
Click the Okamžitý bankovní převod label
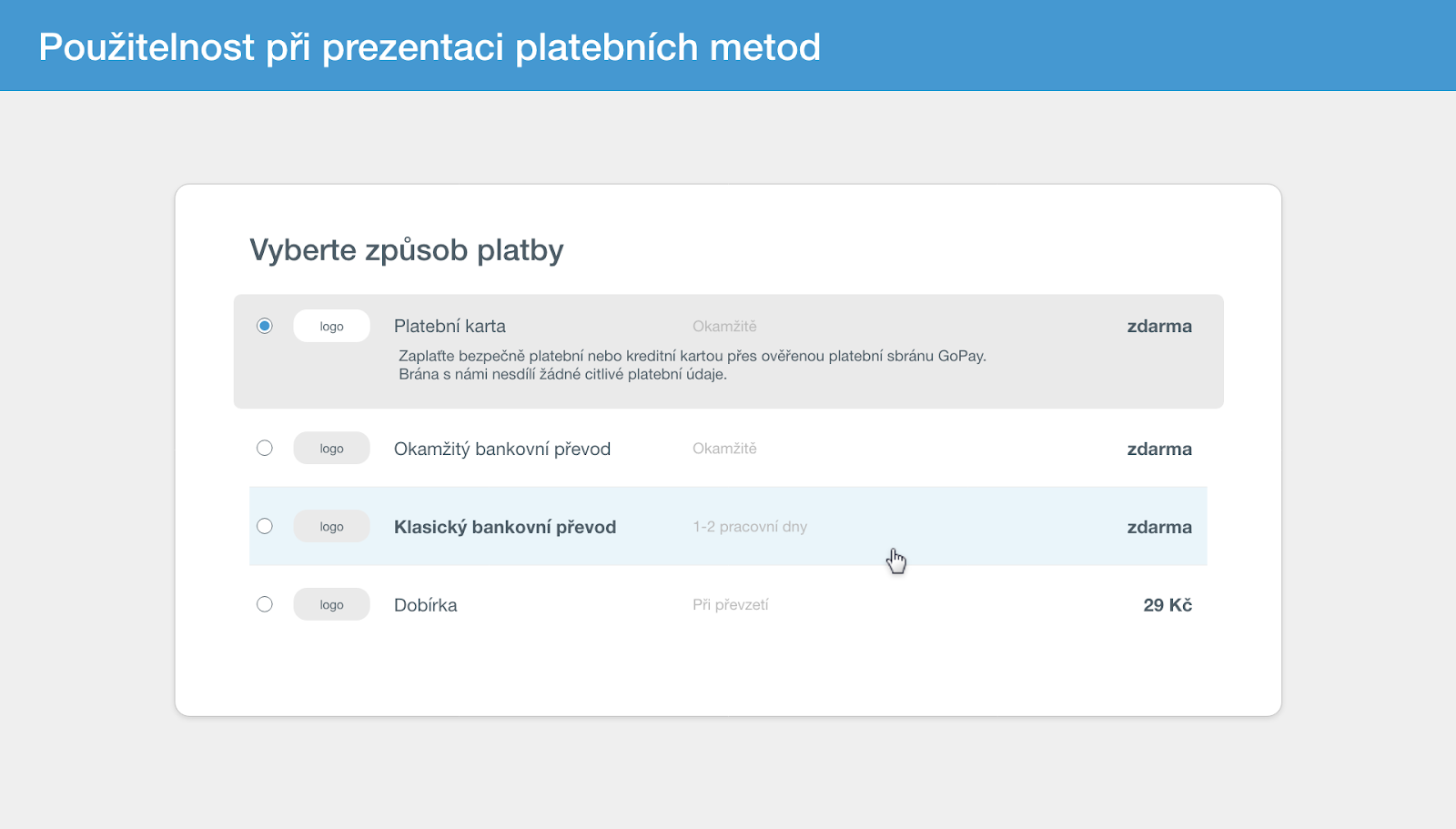click(x=502, y=449)
